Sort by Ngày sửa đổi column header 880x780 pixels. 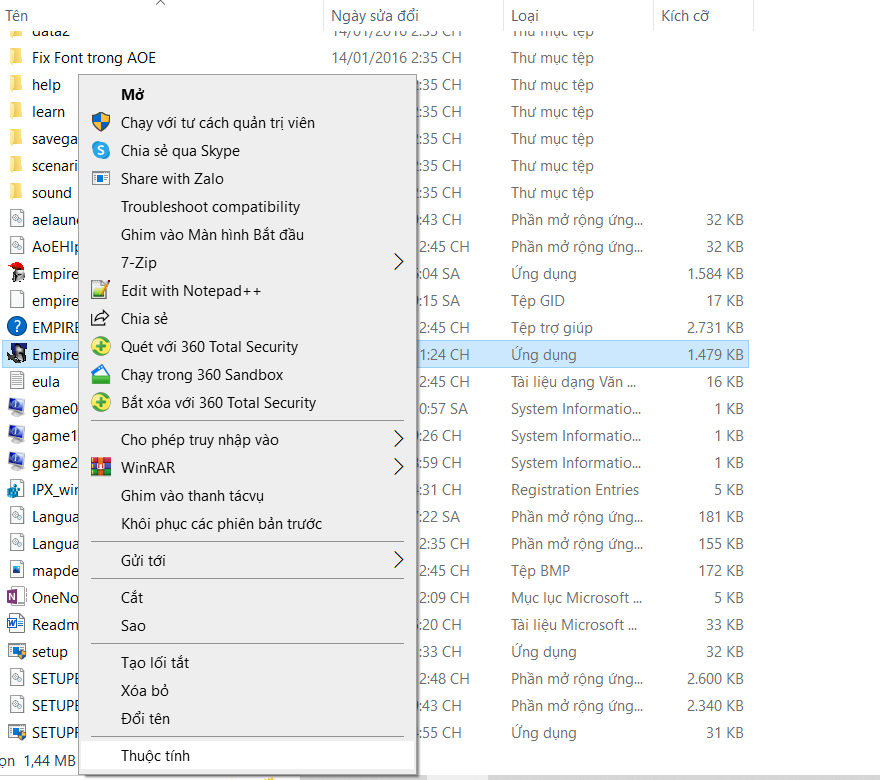(375, 16)
